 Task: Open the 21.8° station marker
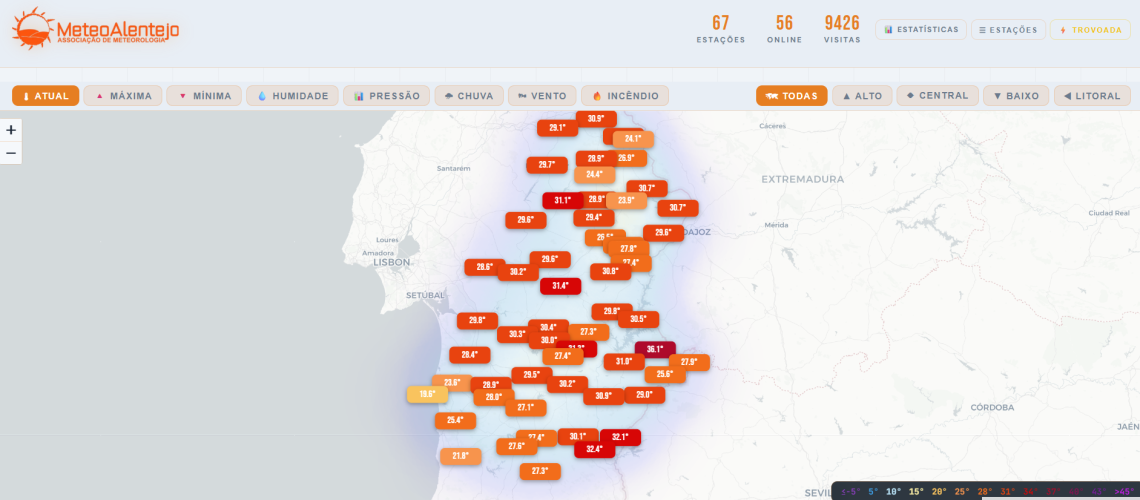[x=460, y=456]
